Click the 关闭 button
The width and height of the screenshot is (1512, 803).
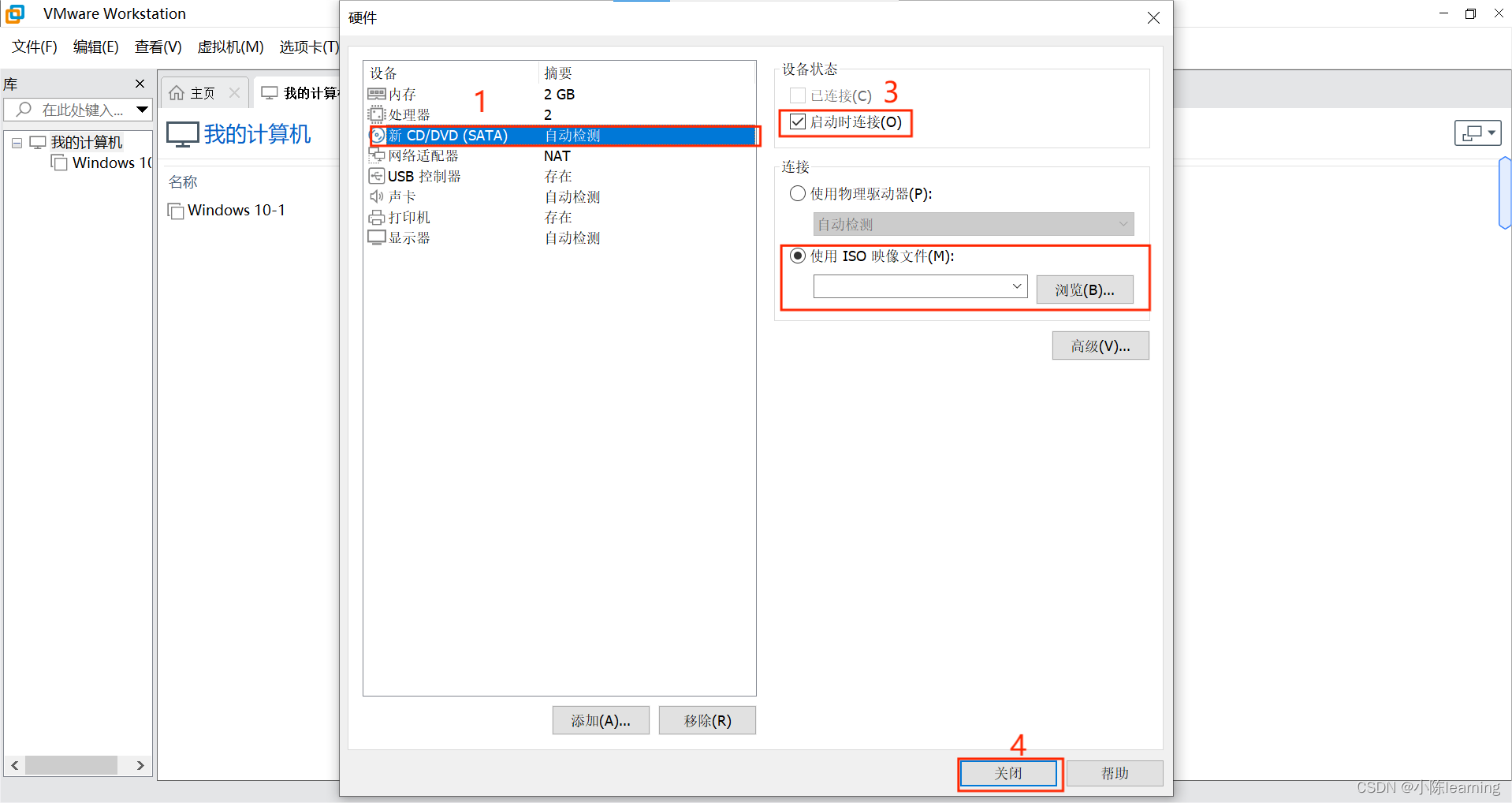pos(1008,773)
